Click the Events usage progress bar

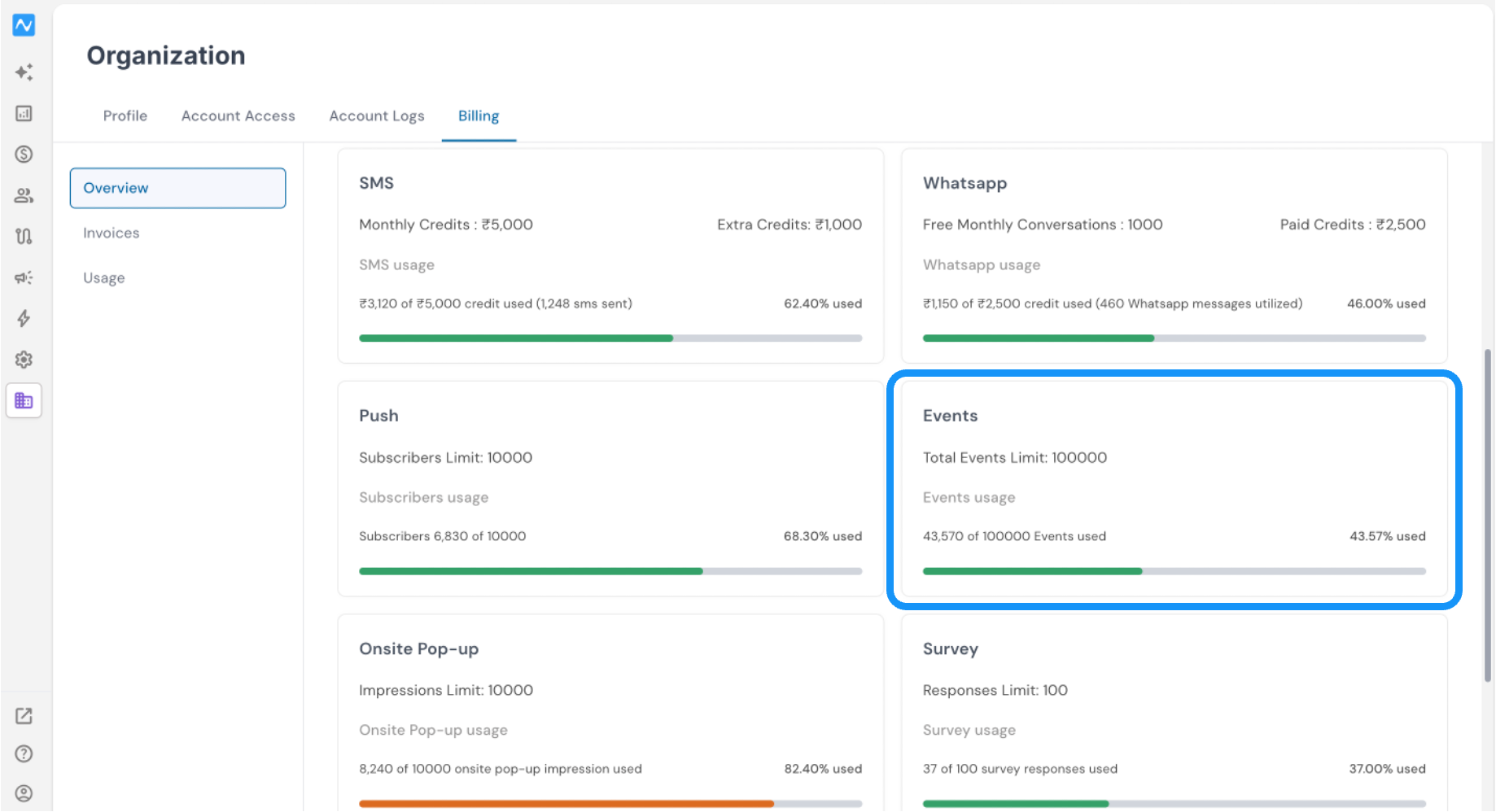(1174, 571)
